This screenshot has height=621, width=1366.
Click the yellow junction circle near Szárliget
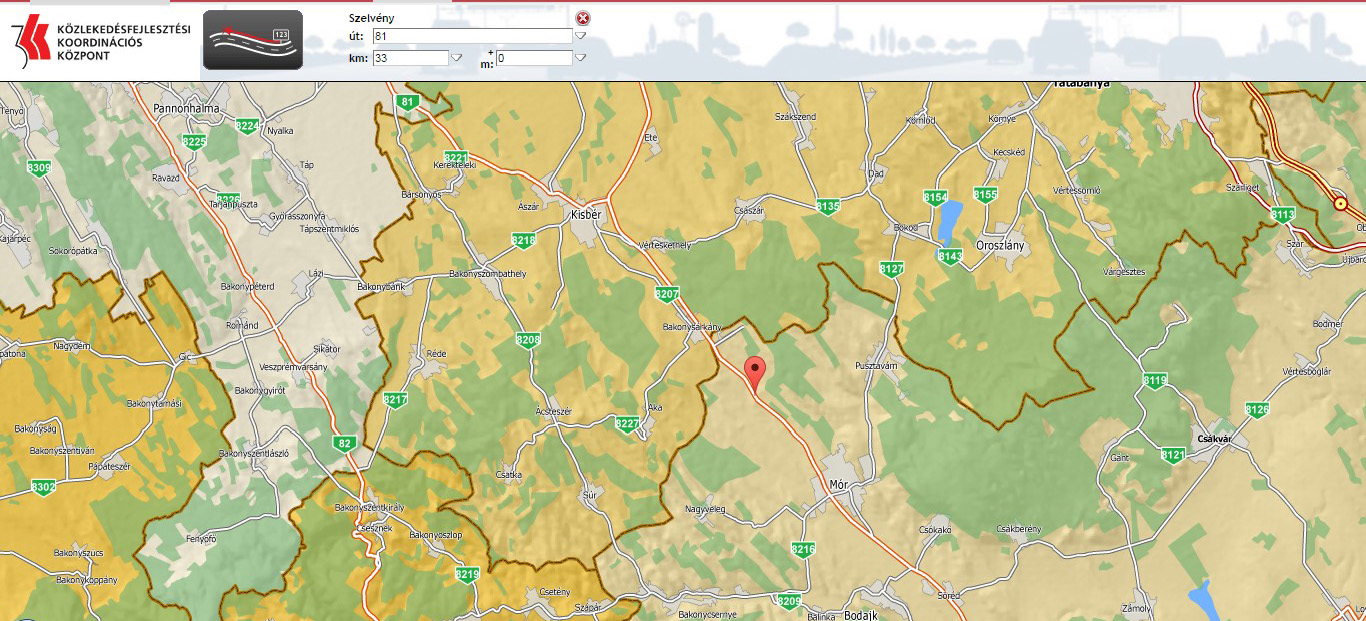[1340, 203]
